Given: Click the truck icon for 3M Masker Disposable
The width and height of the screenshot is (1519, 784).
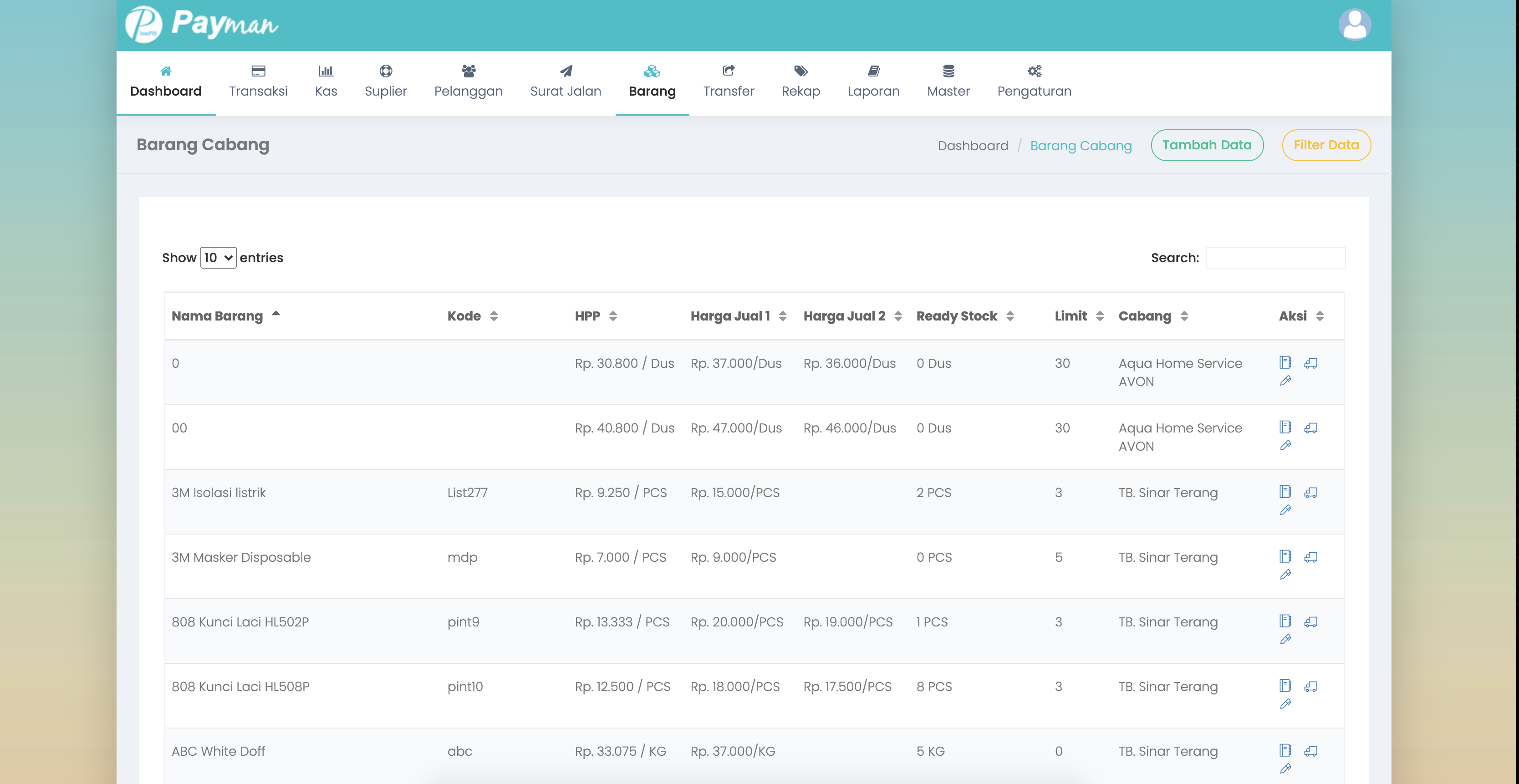Looking at the screenshot, I should point(1310,556).
